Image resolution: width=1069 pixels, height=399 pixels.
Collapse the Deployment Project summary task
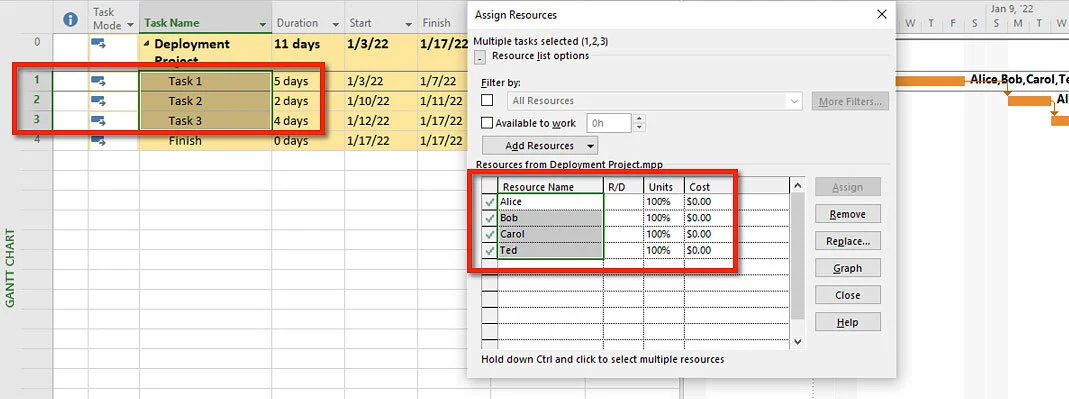[147, 45]
